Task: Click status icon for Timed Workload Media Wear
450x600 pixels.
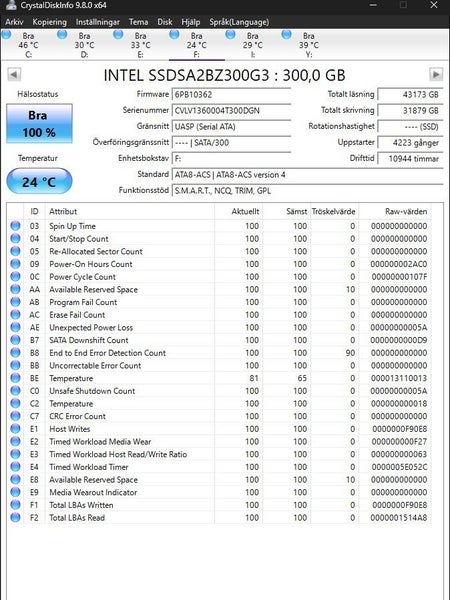Action: (x=15, y=441)
